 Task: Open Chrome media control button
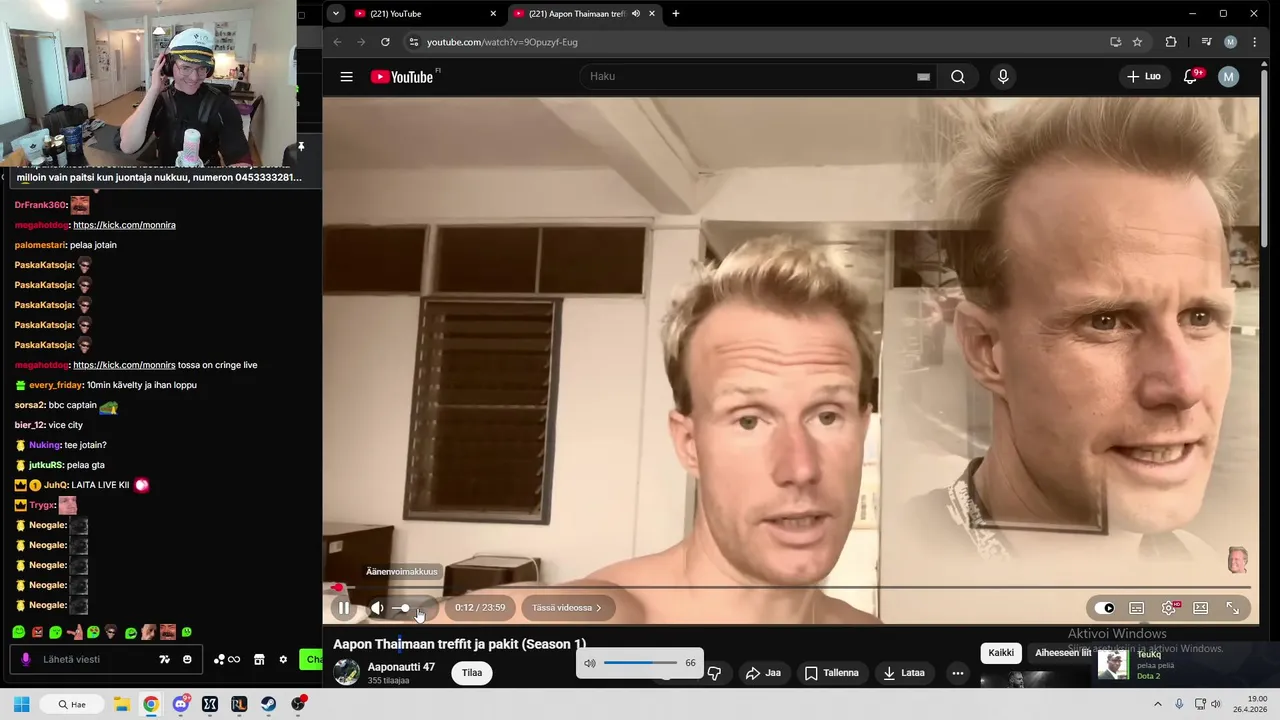(x=1207, y=42)
